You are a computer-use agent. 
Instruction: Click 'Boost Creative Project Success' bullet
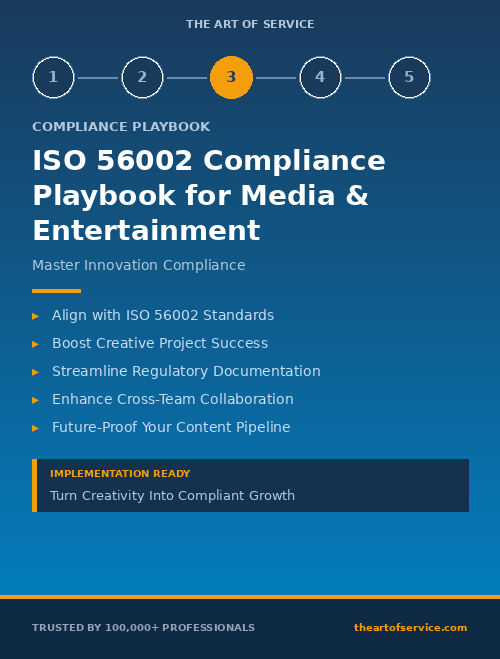point(160,343)
